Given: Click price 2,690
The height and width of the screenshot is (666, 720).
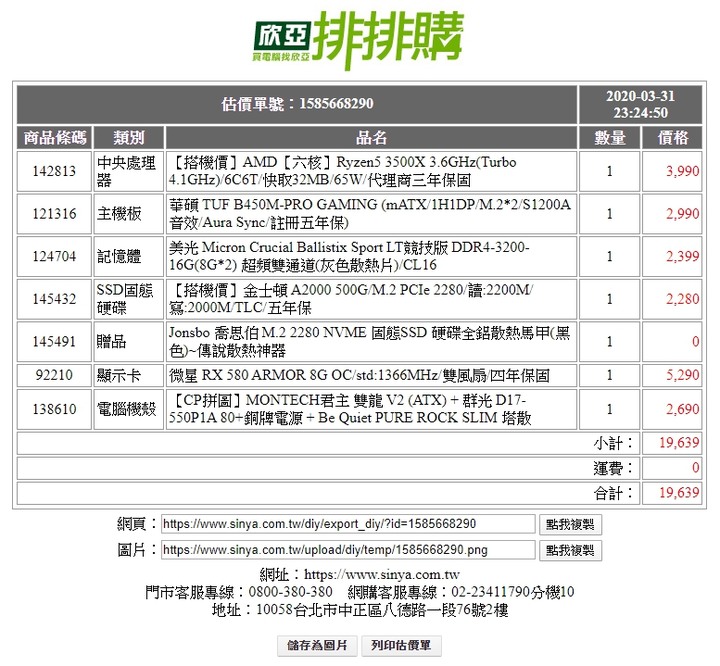Looking at the screenshot, I should click(x=682, y=409).
